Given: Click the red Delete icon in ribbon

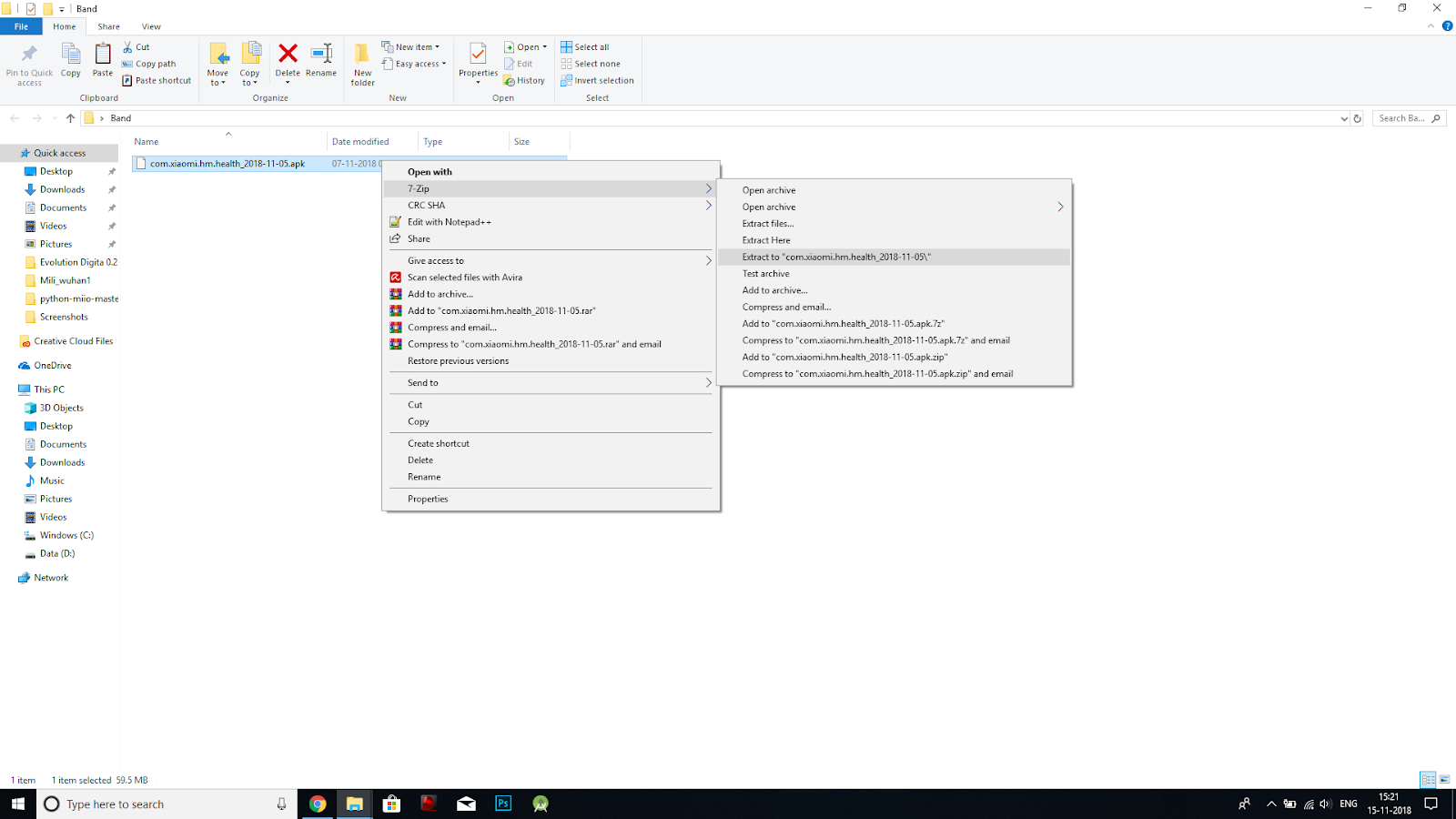Looking at the screenshot, I should tap(288, 54).
